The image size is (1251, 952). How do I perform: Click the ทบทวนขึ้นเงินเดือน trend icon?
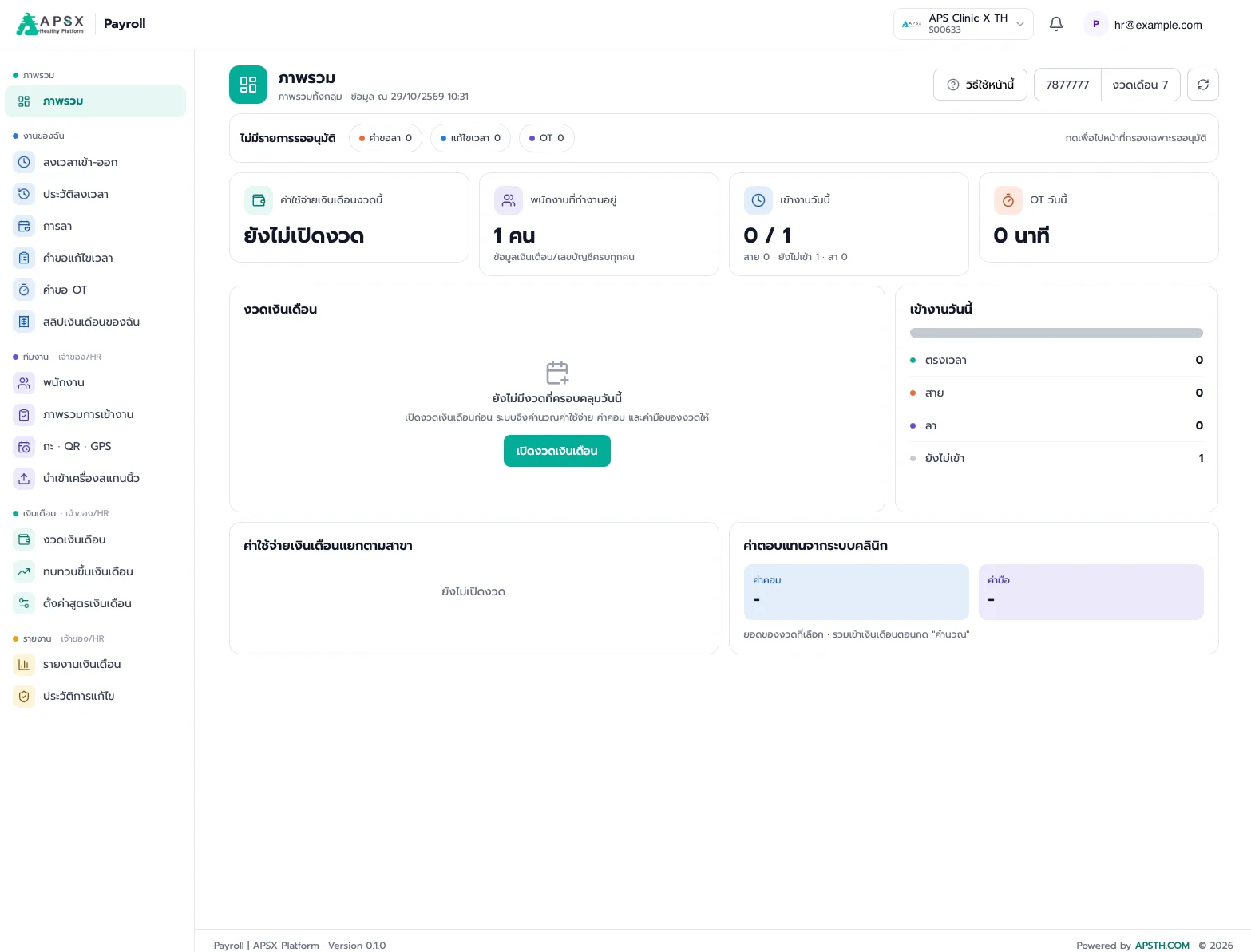tap(24, 571)
